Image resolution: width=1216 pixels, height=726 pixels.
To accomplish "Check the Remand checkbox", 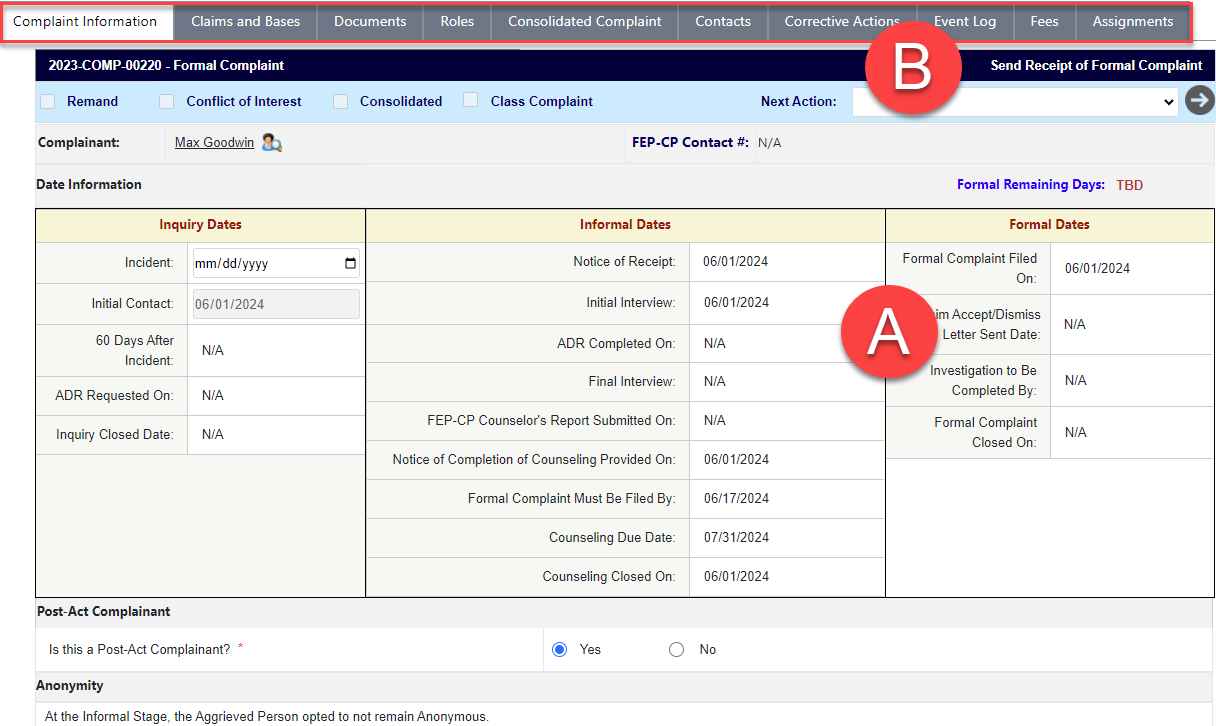I will click(x=47, y=101).
